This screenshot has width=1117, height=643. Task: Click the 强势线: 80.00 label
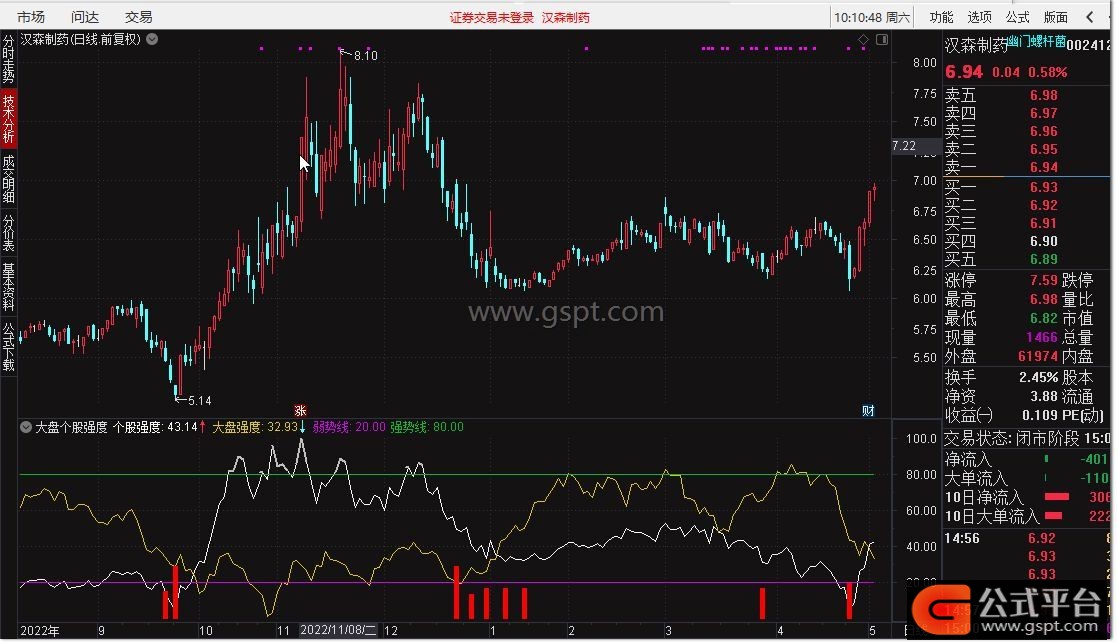pos(427,427)
